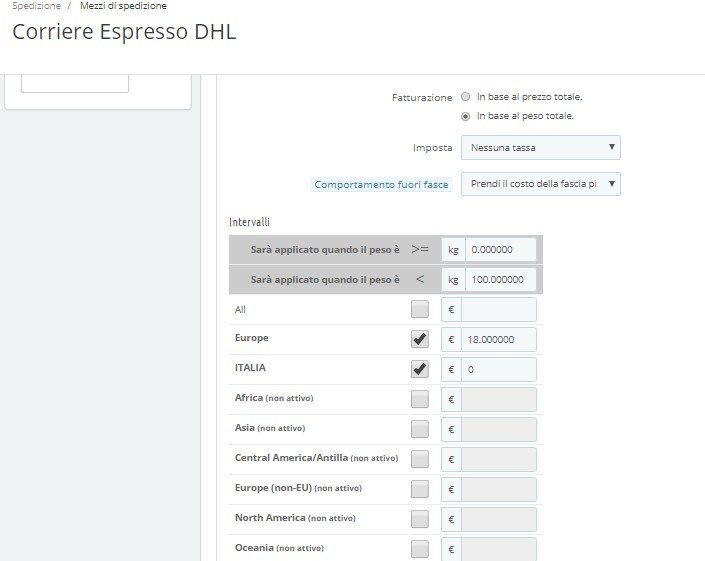Click the All zones price field
The image size is (705, 561).
tap(499, 309)
